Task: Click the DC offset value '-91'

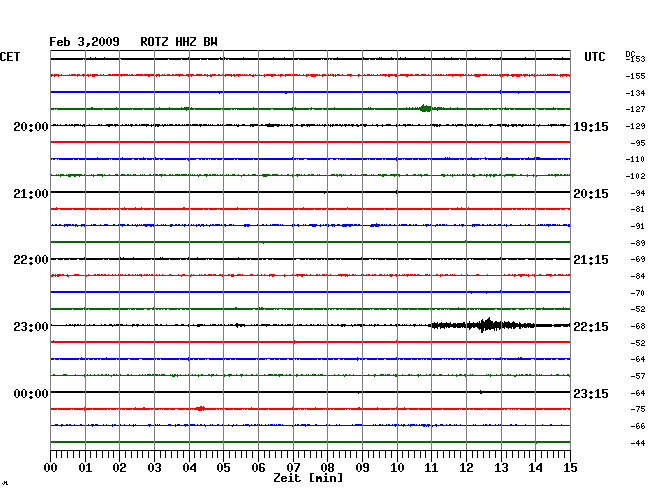Action: pos(638,226)
